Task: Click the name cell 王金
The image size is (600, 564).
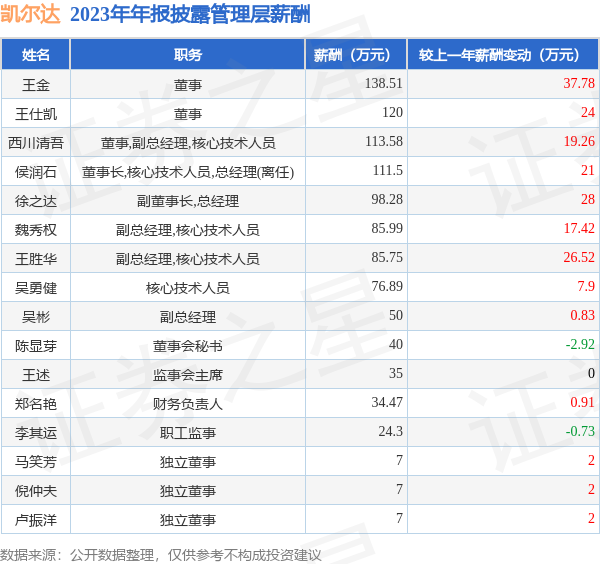Action: point(36,85)
